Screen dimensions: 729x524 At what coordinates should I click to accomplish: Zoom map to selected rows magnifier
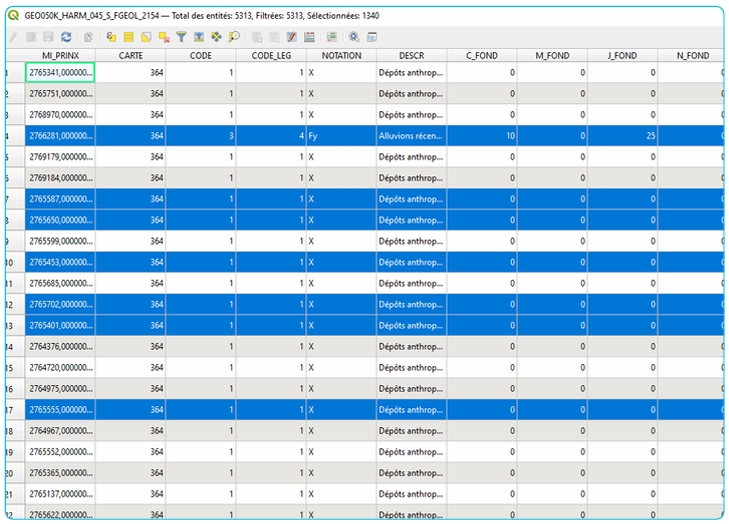point(234,37)
